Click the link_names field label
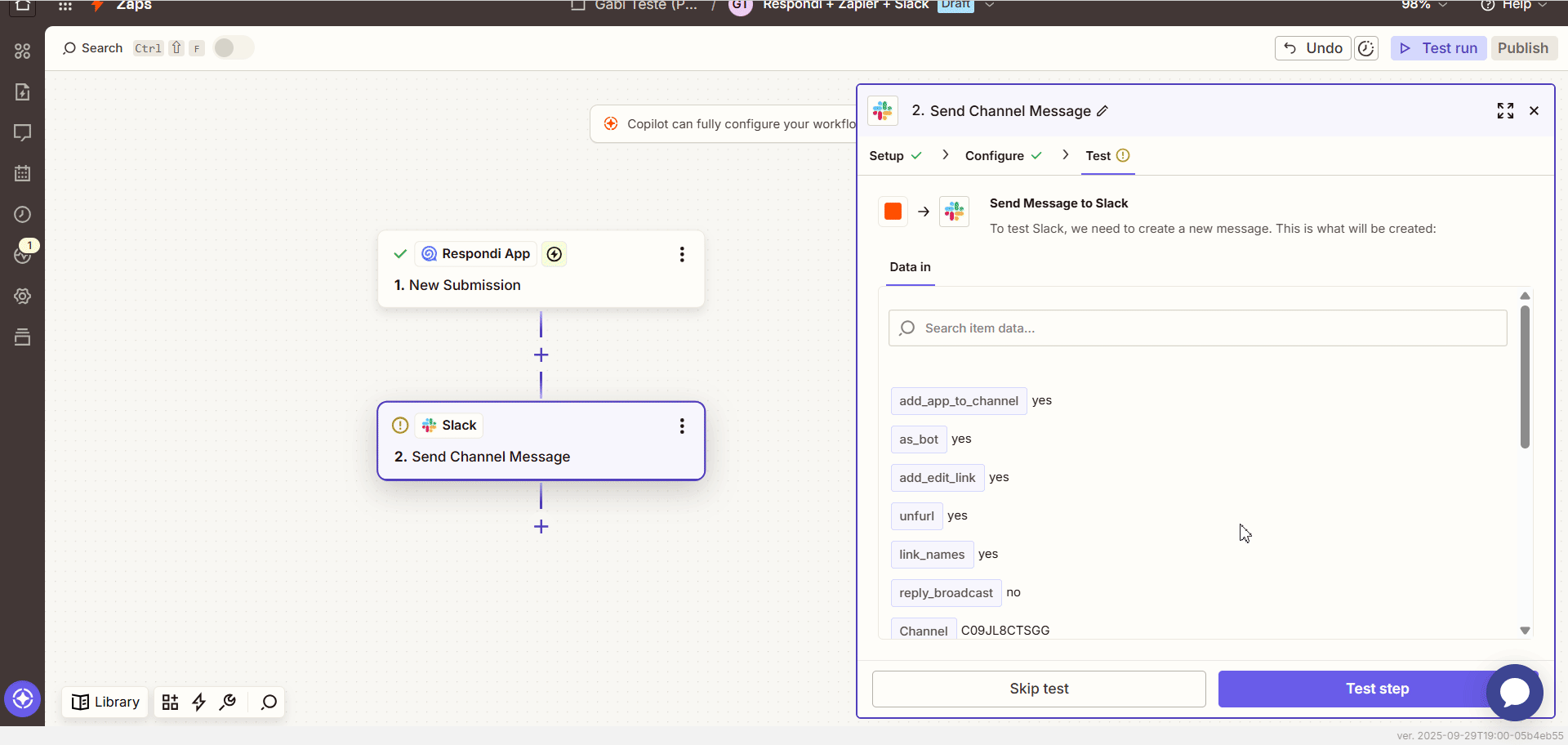Image resolution: width=1568 pixels, height=745 pixels. 932,555
